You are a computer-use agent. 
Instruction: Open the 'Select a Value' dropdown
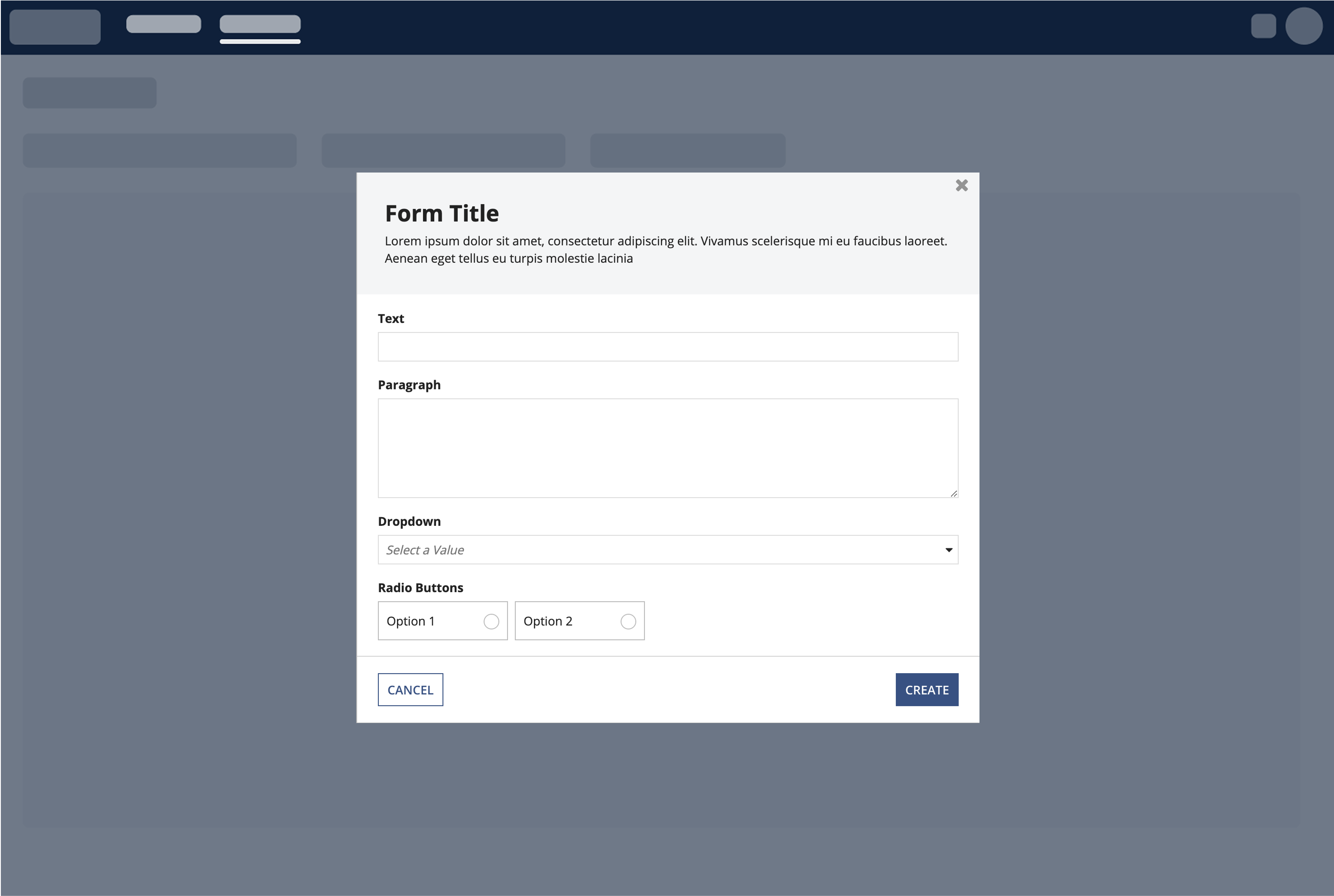click(667, 550)
